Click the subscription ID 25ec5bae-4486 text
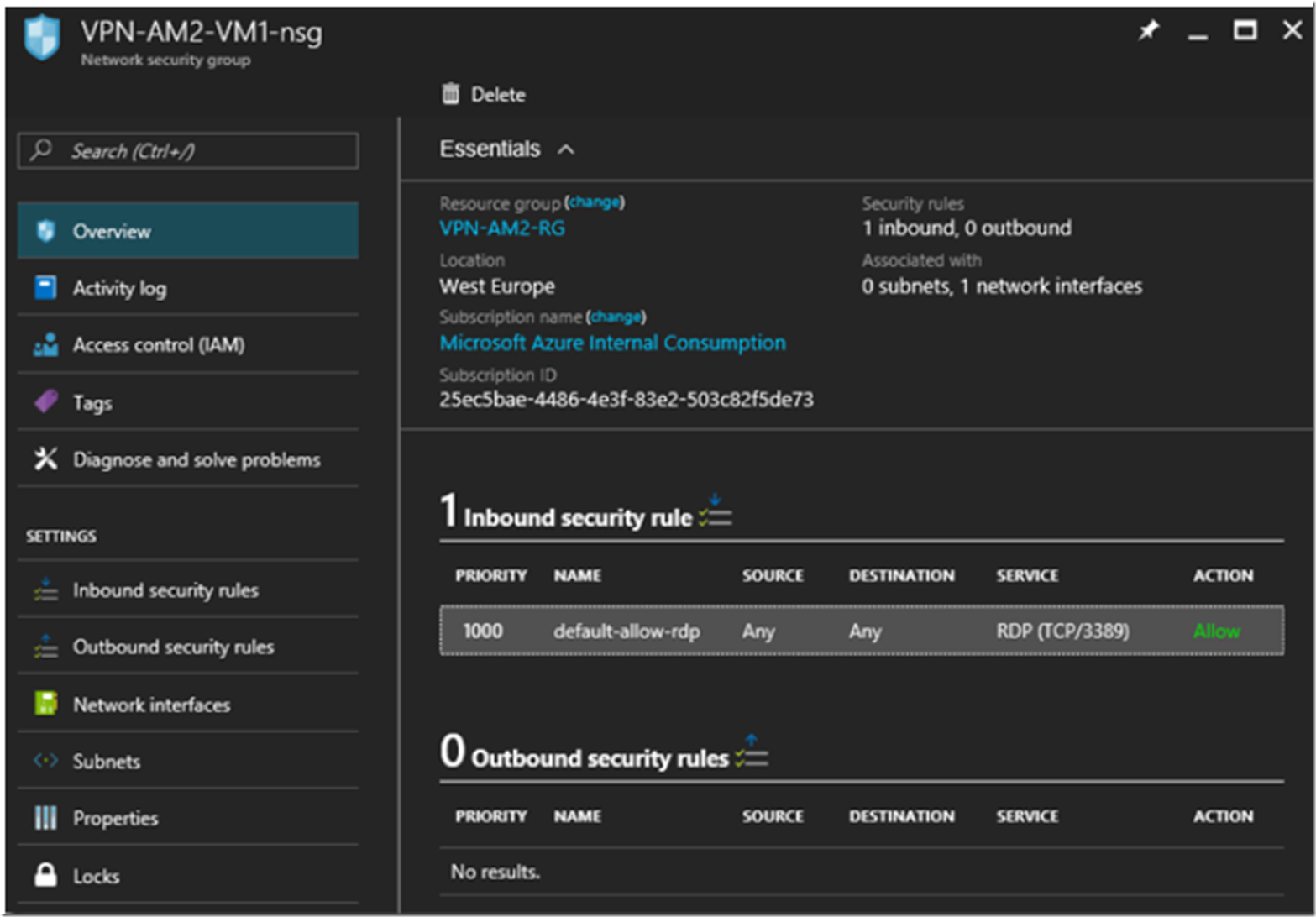The height and width of the screenshot is (917, 1316). point(627,400)
